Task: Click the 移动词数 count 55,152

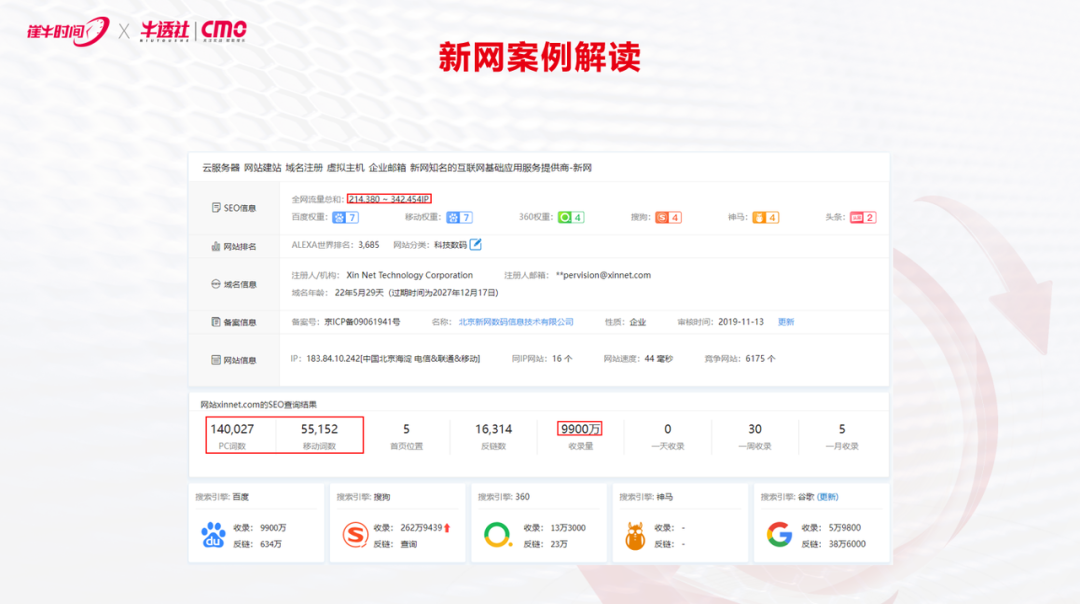Action: coord(320,429)
